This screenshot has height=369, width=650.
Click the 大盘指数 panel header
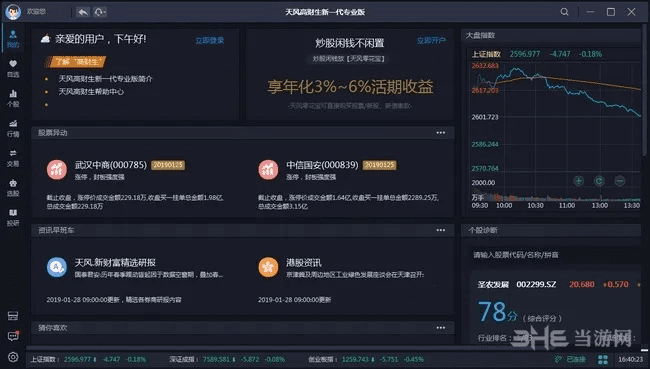click(x=480, y=35)
